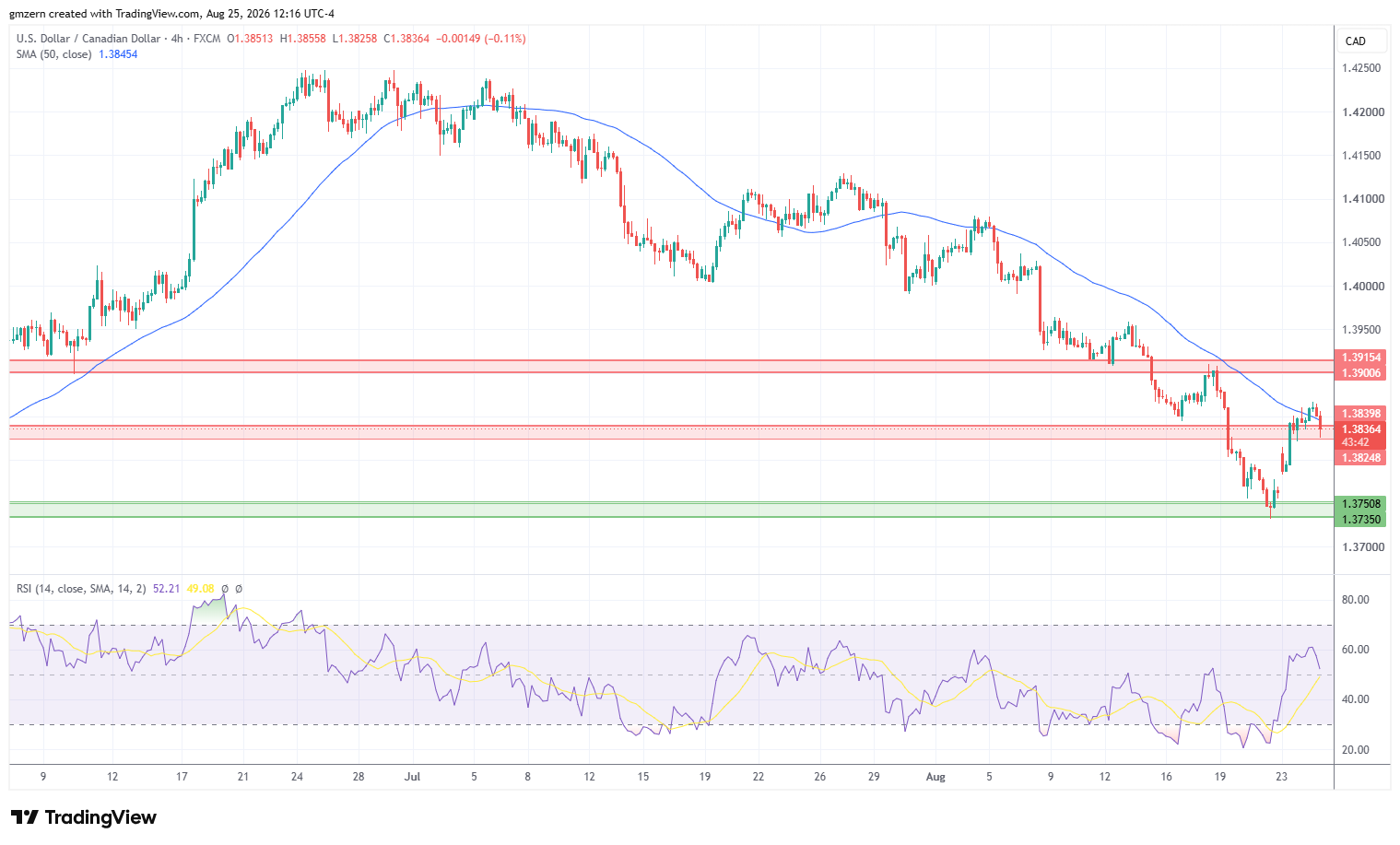
Task: Click the 1.42000 price axis label
Action: (x=1361, y=112)
